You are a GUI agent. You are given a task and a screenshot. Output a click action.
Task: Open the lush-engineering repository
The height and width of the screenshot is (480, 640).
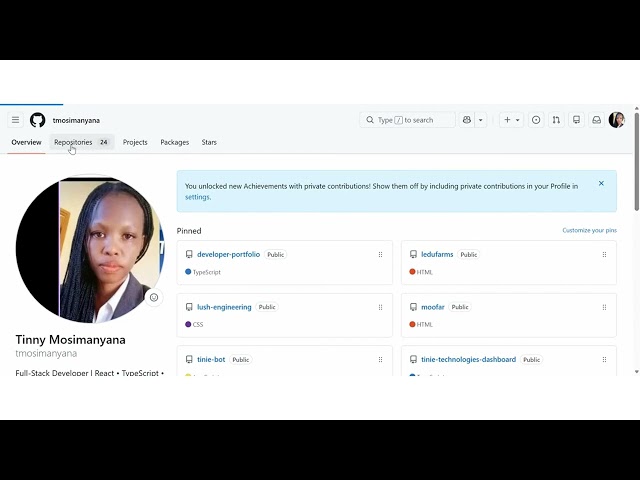tap(224, 307)
